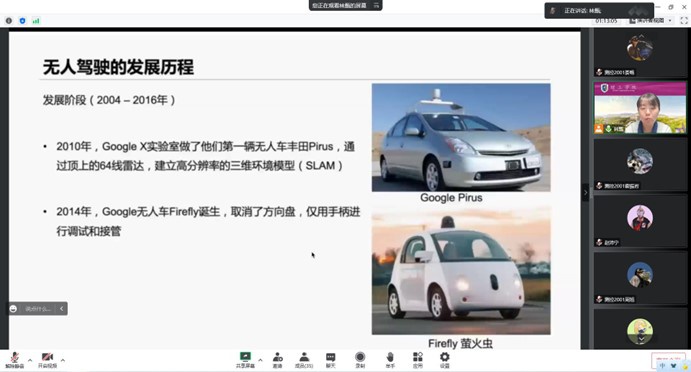Open the Invite participants icon
This screenshot has height=372, width=691.
[x=277, y=360]
